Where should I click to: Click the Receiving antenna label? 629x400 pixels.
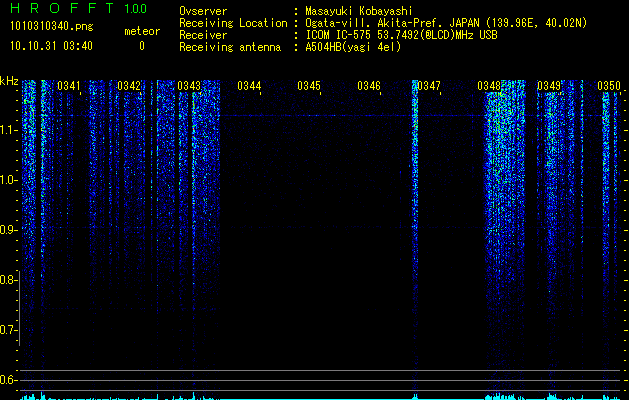coord(230,47)
